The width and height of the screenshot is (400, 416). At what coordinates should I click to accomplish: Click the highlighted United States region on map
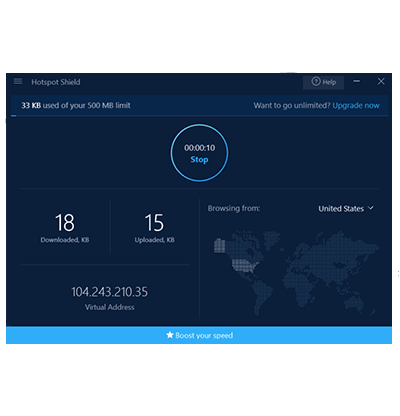[x=245, y=266]
